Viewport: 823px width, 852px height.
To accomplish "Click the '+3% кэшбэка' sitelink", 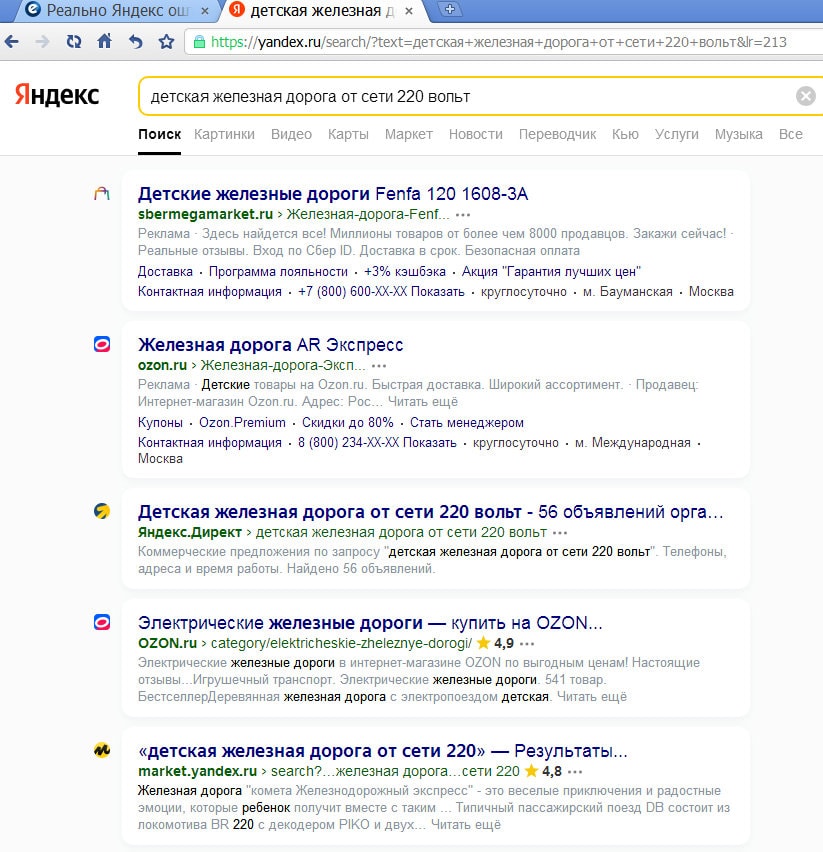I will coord(405,271).
